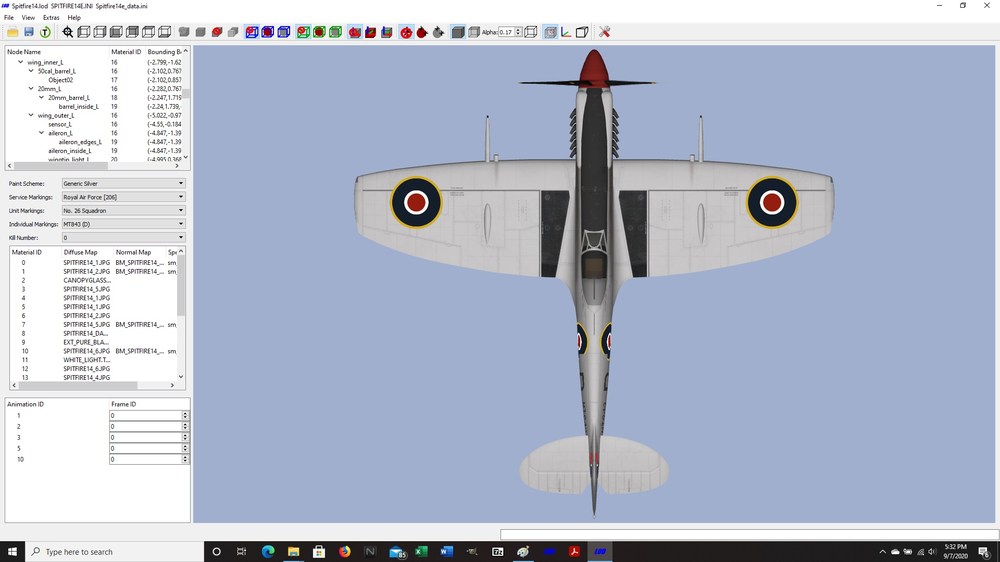
Task: Select the aileron_inside_L node
Action: tap(70, 151)
